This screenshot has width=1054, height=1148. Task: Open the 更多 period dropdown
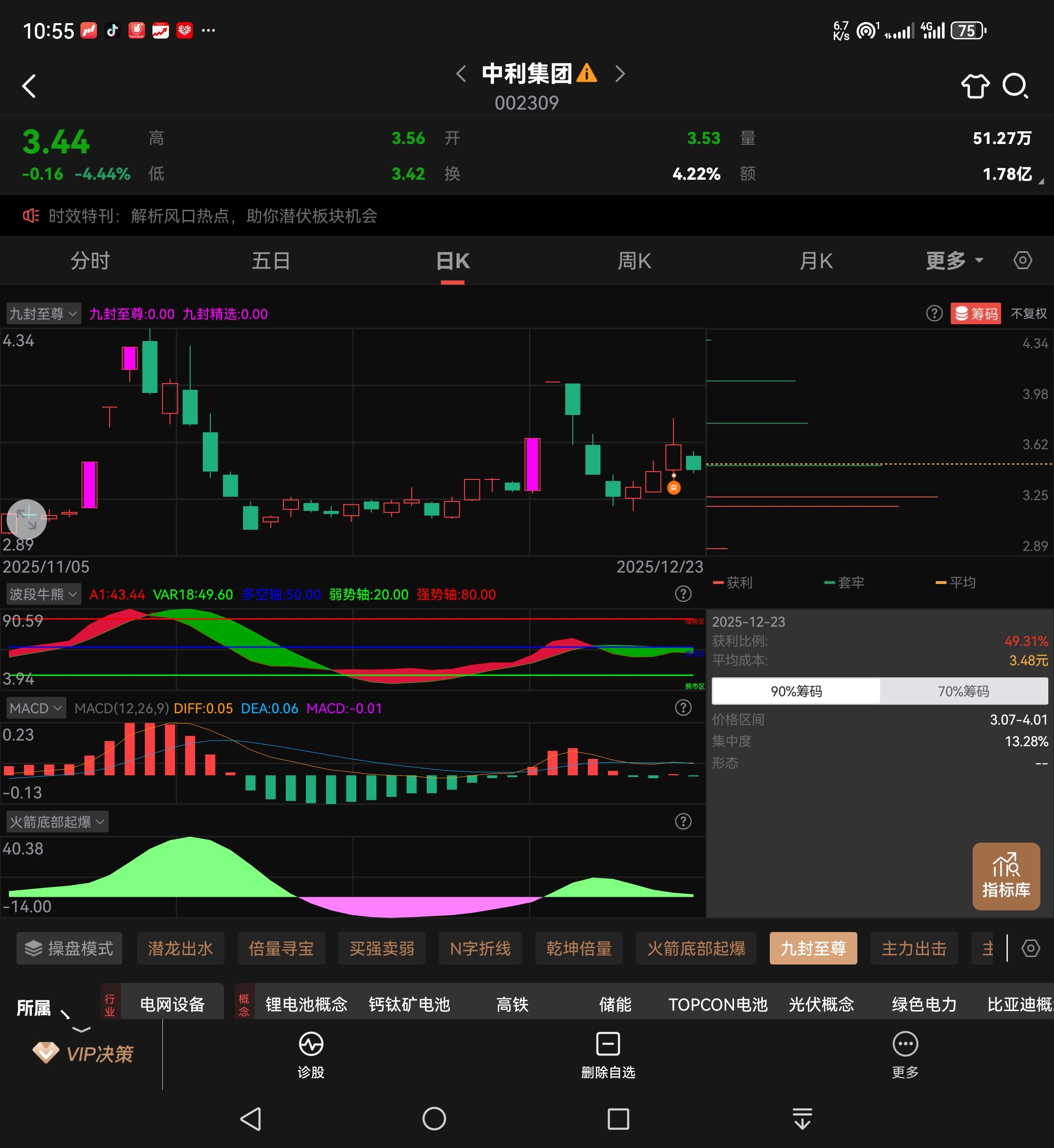[954, 261]
